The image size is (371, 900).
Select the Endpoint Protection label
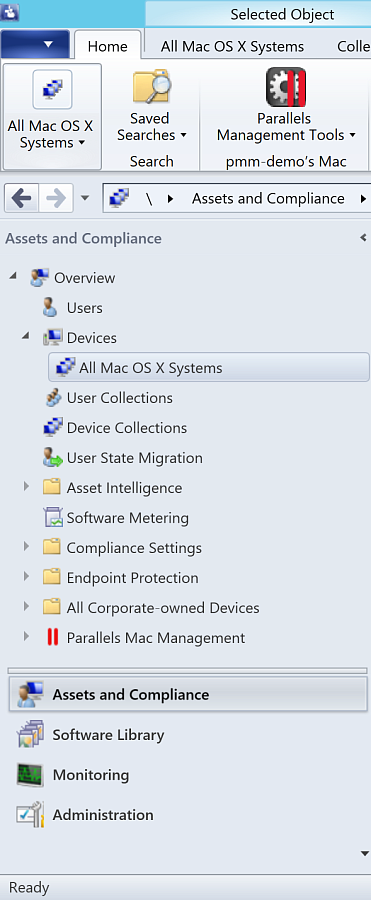coord(133,577)
